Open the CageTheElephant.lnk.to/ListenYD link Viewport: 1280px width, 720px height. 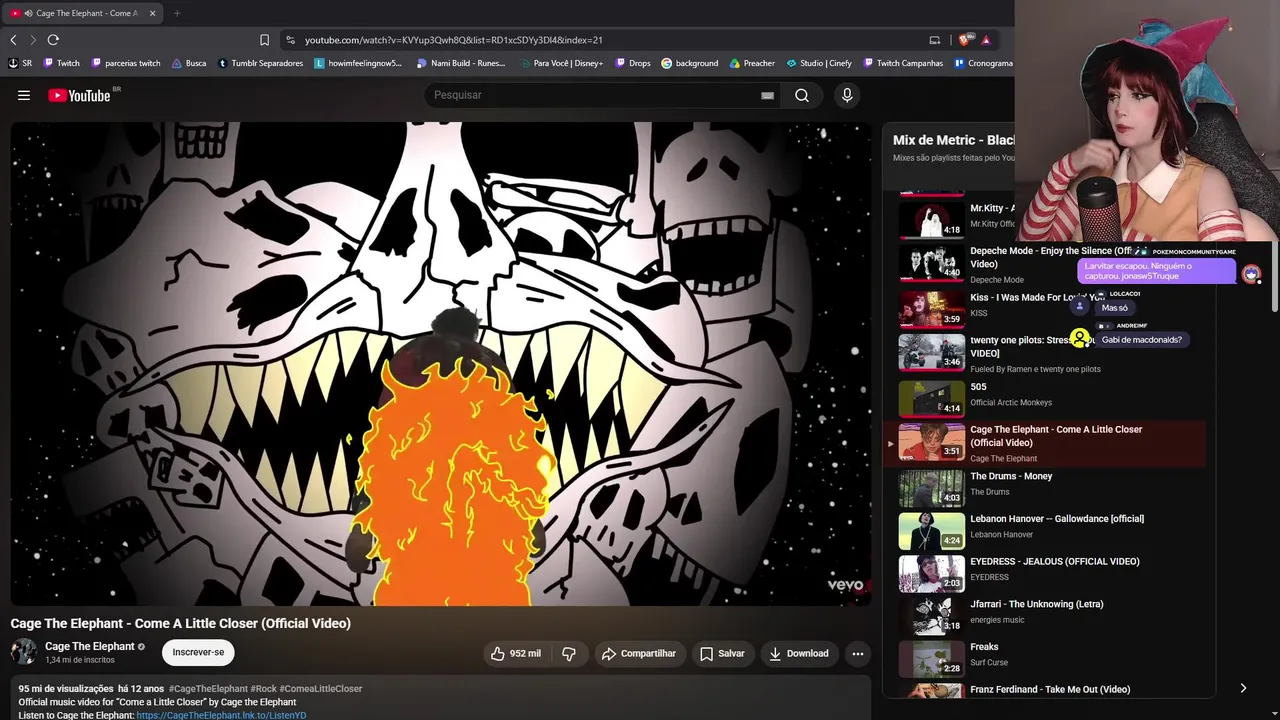[x=221, y=715]
